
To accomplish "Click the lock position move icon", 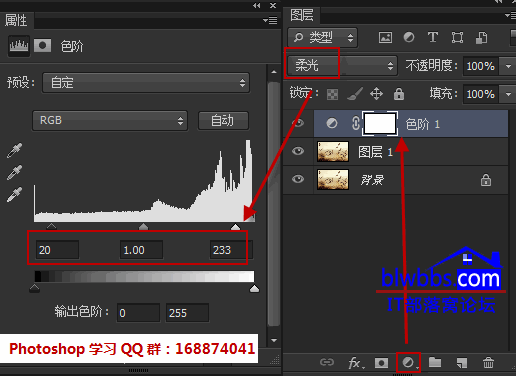I will [x=376, y=94].
